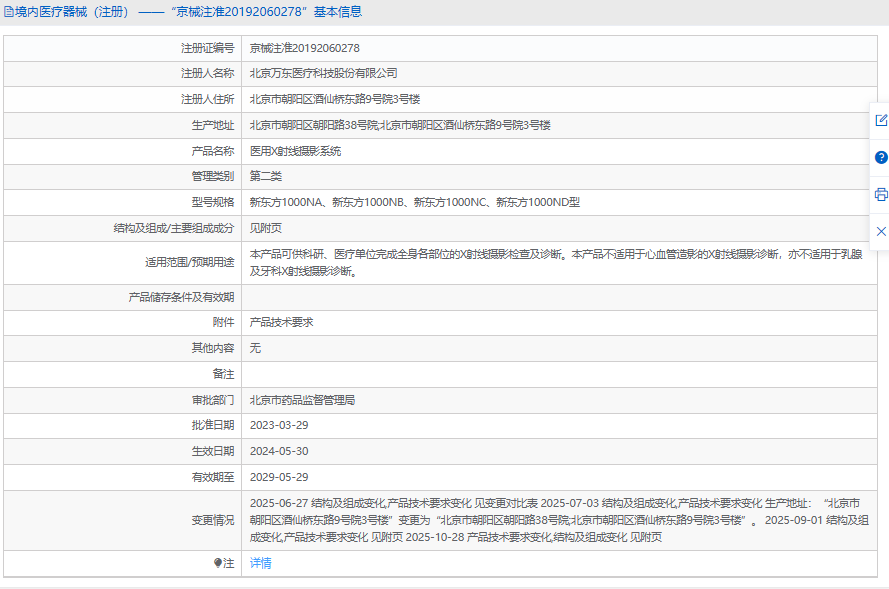Click the 其他内容 label

[x=213, y=348]
